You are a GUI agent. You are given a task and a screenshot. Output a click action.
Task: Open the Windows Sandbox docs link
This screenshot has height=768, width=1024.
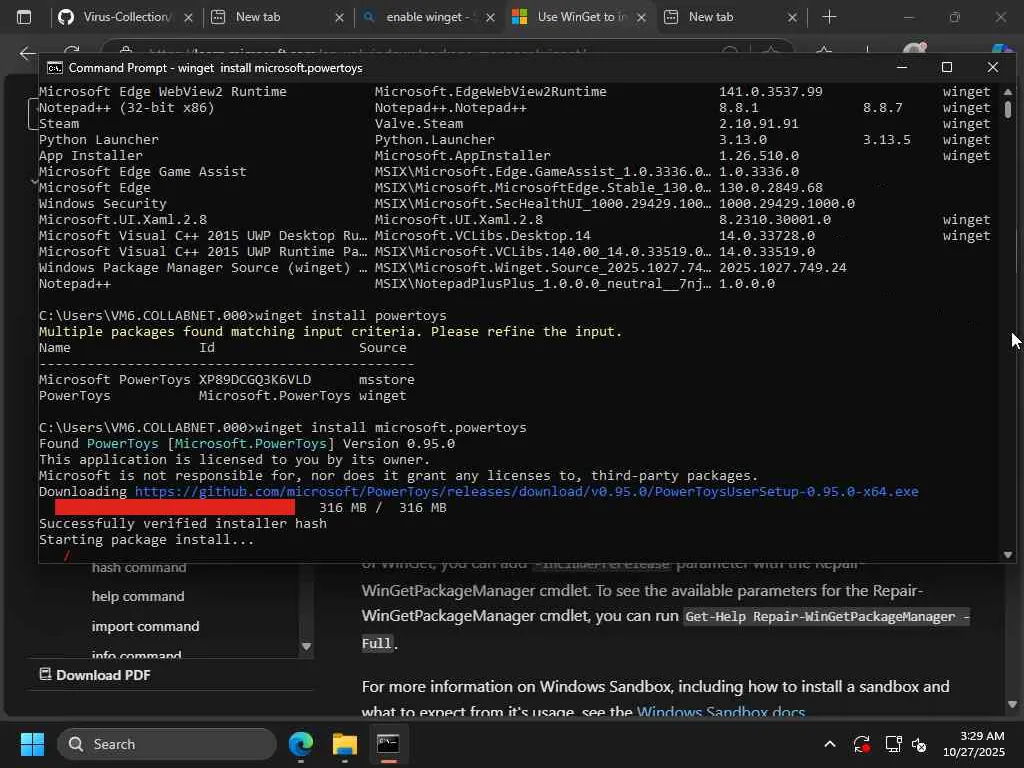point(721,712)
